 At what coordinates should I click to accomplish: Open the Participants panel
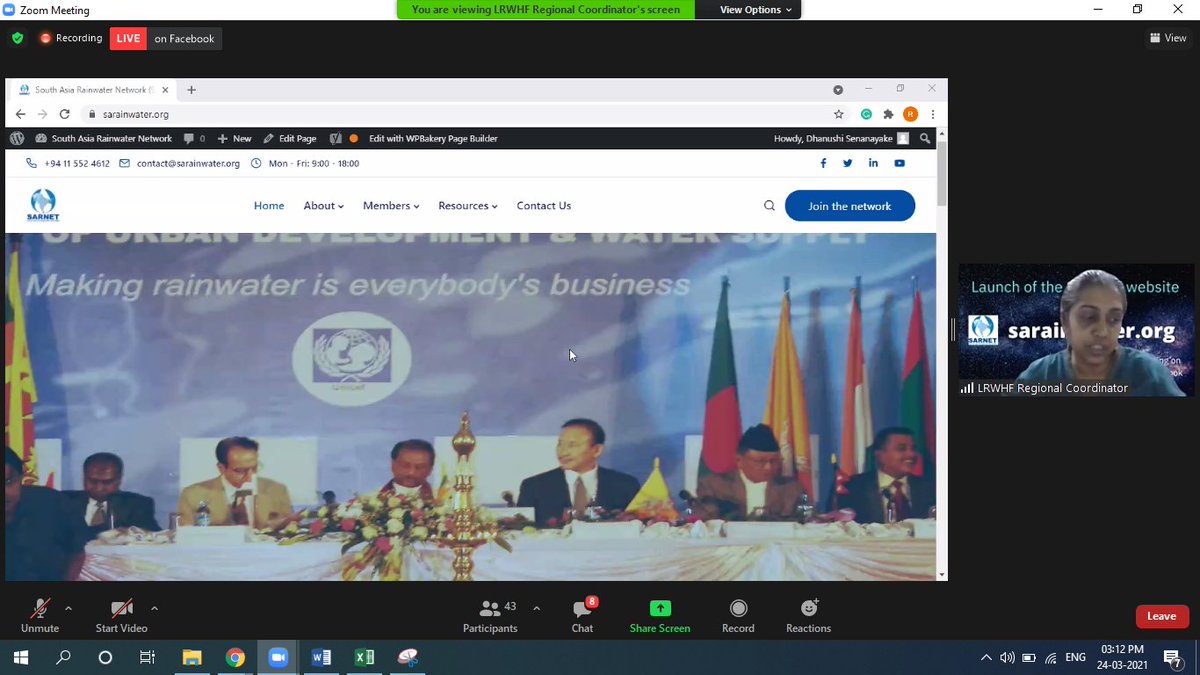[490, 615]
